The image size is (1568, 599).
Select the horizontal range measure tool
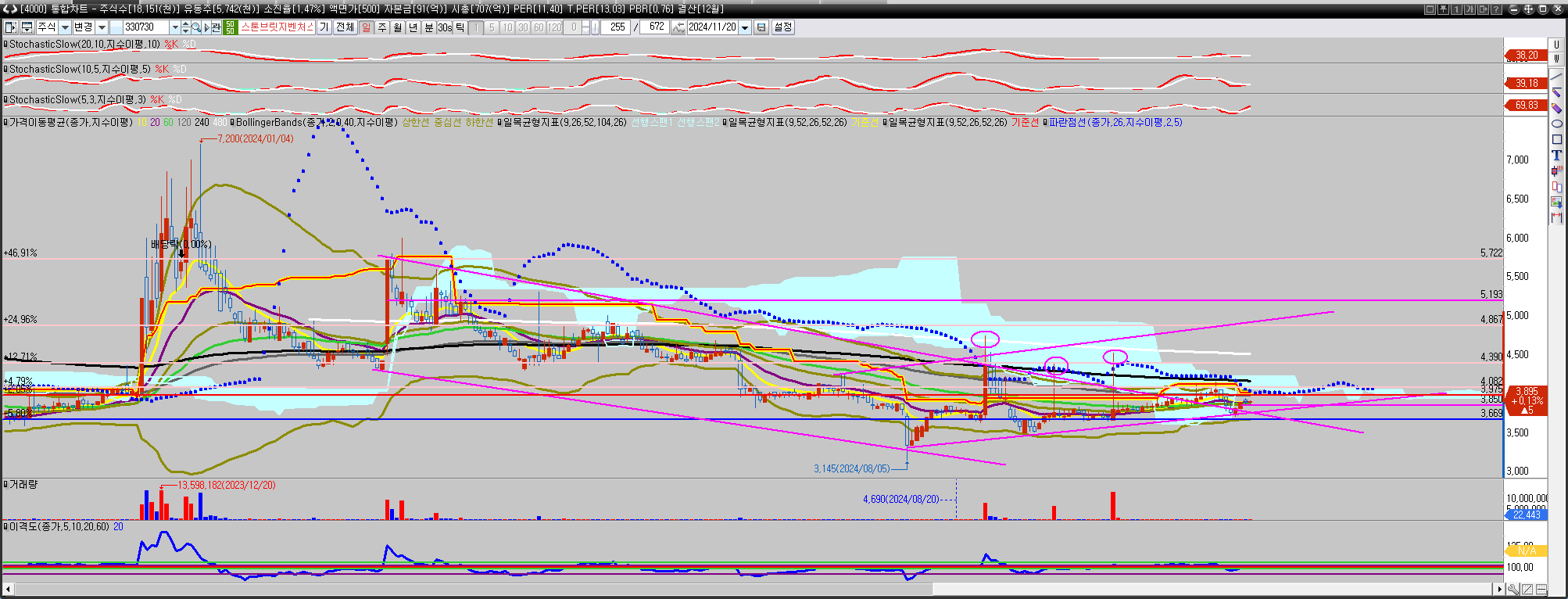coord(1556,217)
